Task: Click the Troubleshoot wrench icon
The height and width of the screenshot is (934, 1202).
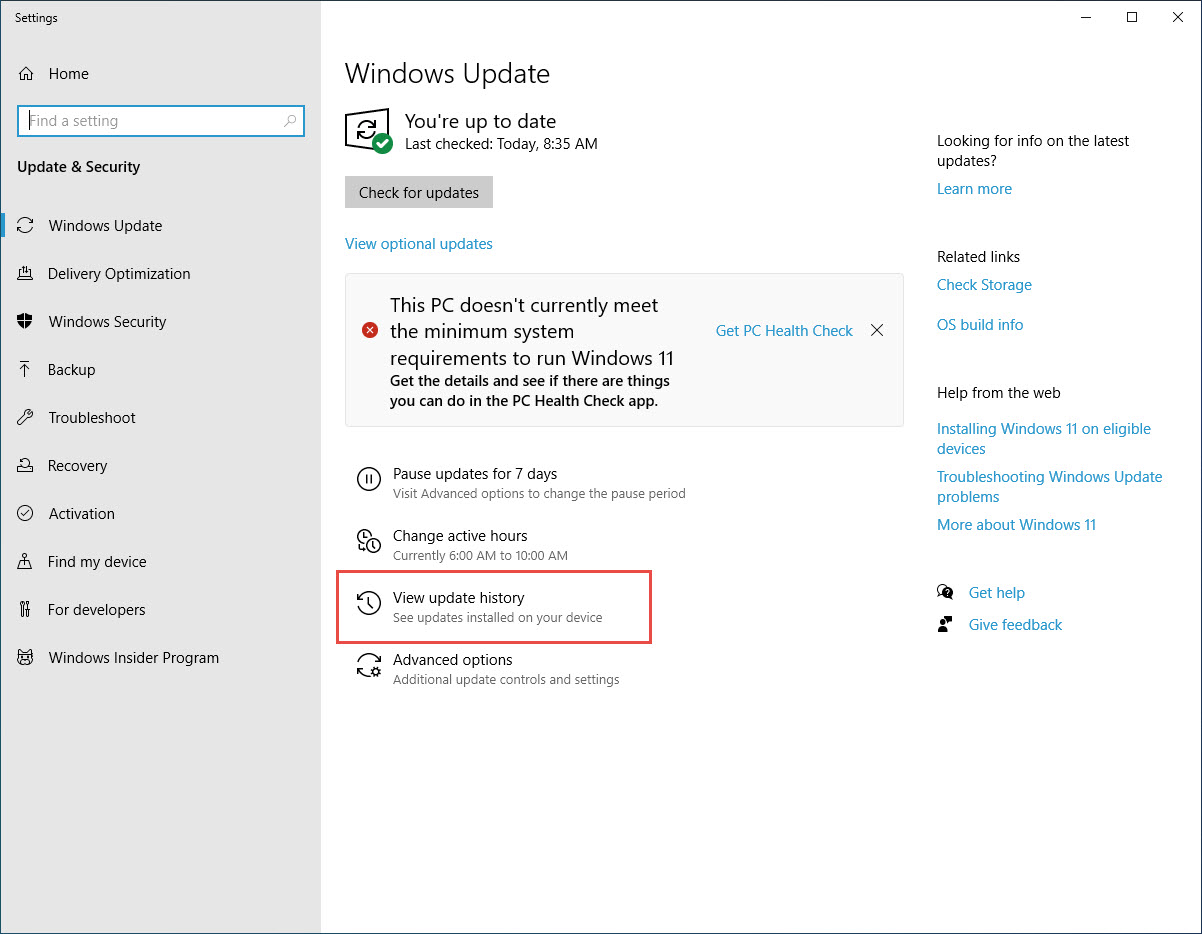Action: pyautogui.click(x=26, y=418)
